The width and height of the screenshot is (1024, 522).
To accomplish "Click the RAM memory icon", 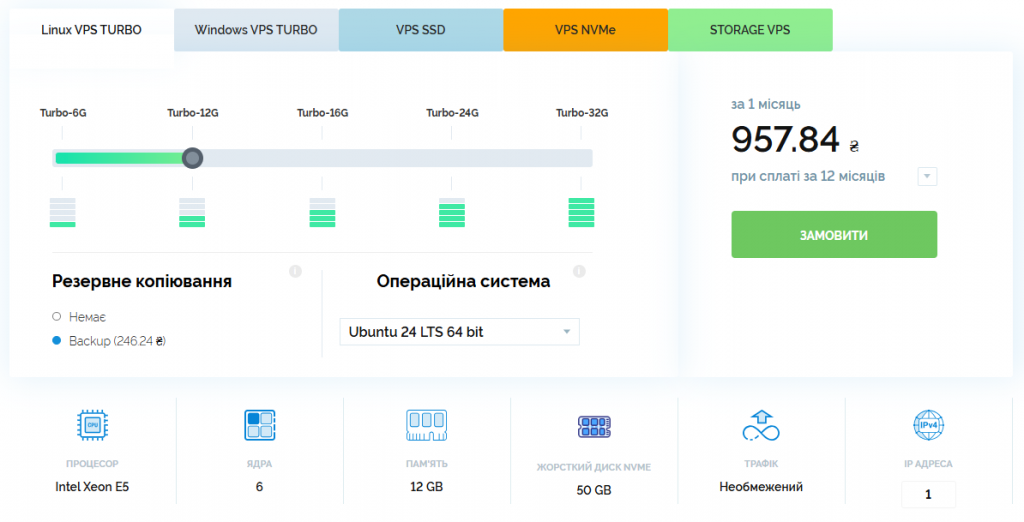I will (x=426, y=425).
